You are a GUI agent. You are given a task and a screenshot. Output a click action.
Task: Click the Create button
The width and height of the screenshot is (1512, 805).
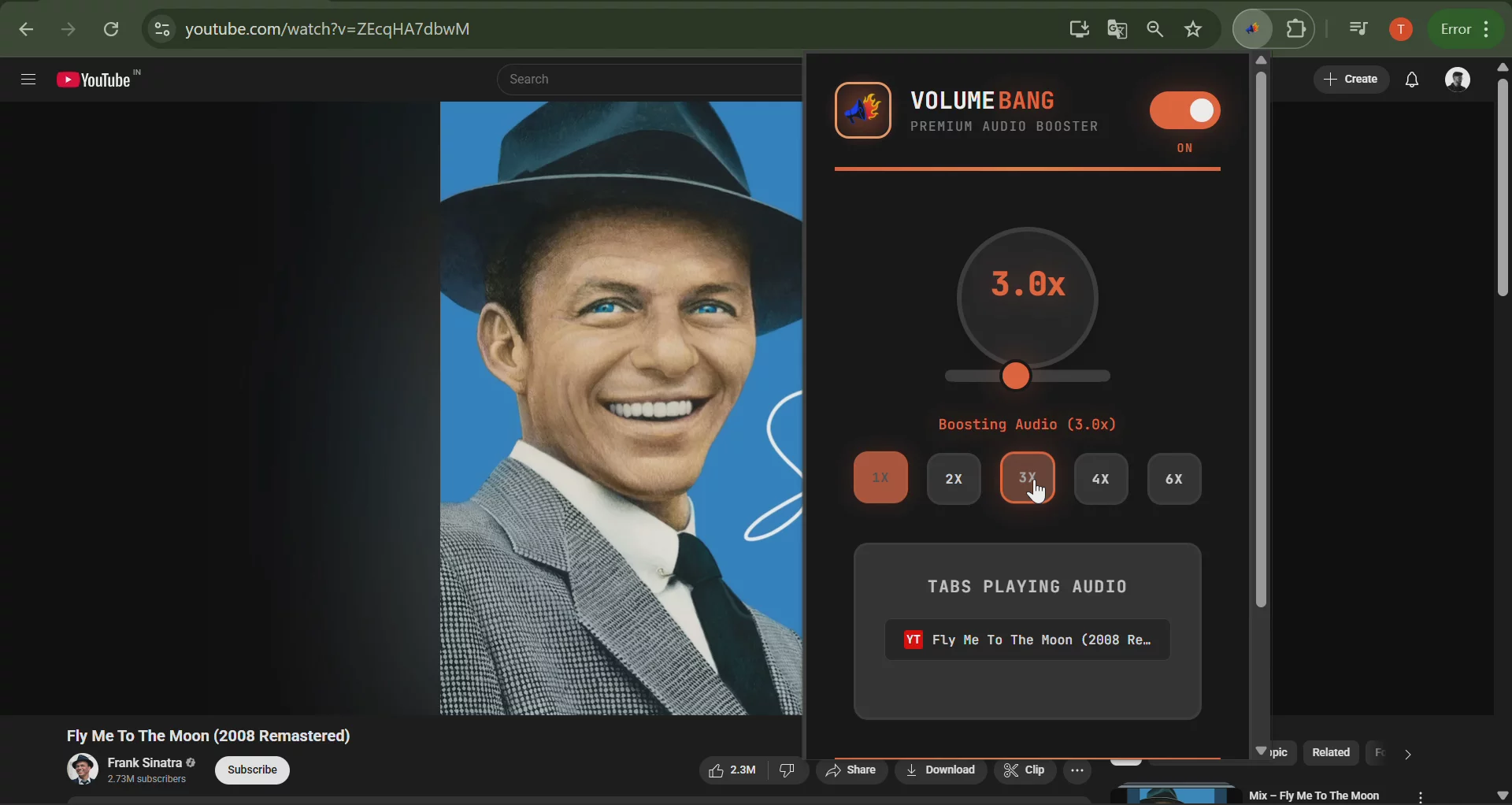click(1351, 79)
